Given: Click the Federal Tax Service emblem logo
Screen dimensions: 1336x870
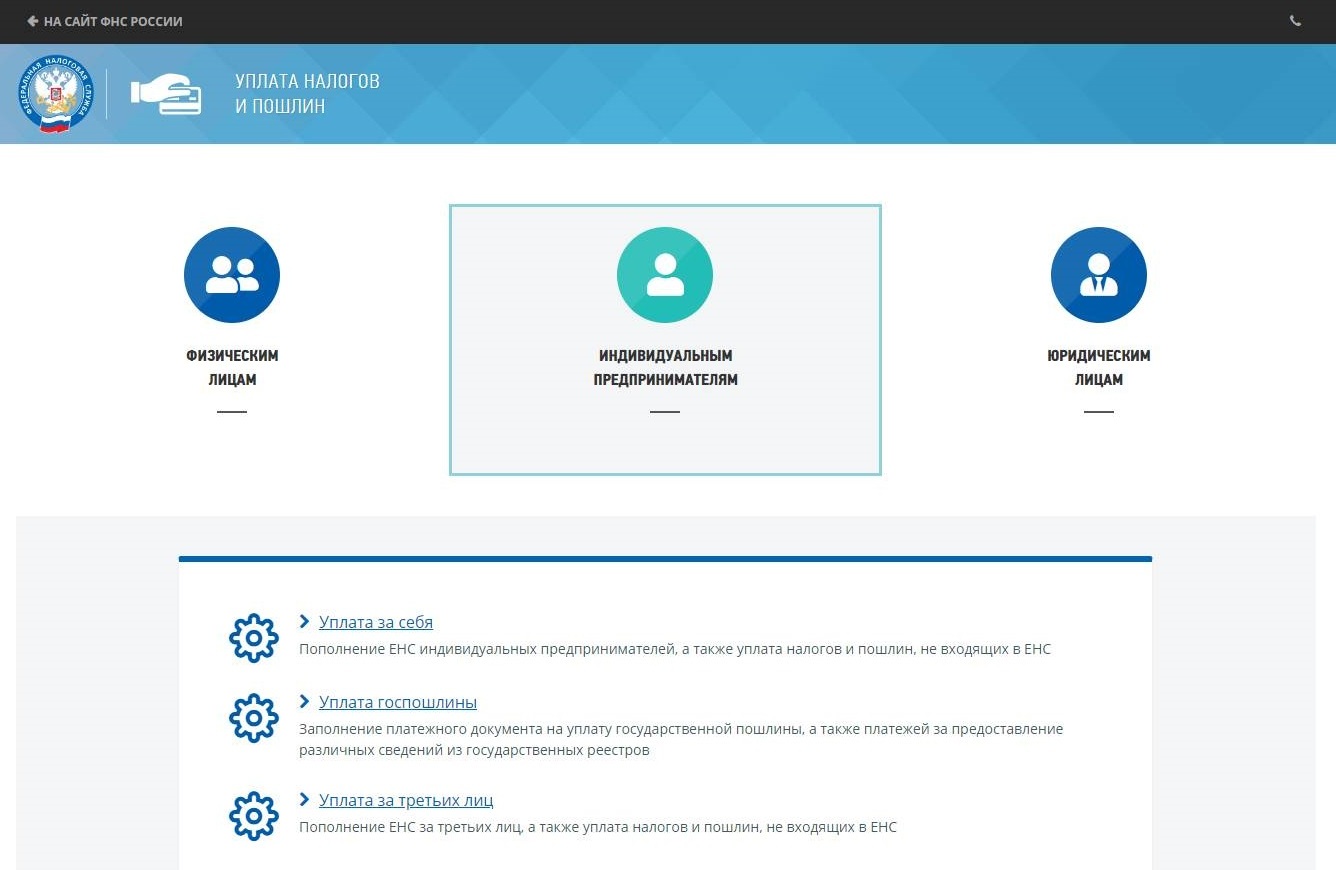Looking at the screenshot, I should (55, 94).
